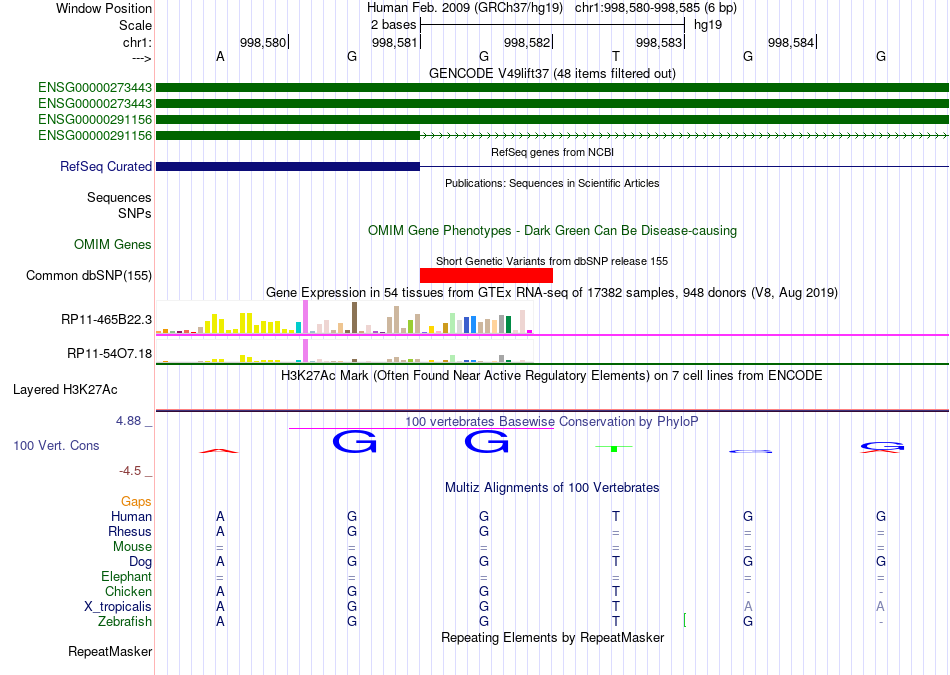Click the pink narrow bar in RP11-465B22.3 chart
This screenshot has width=950, height=675.
pos(305,317)
